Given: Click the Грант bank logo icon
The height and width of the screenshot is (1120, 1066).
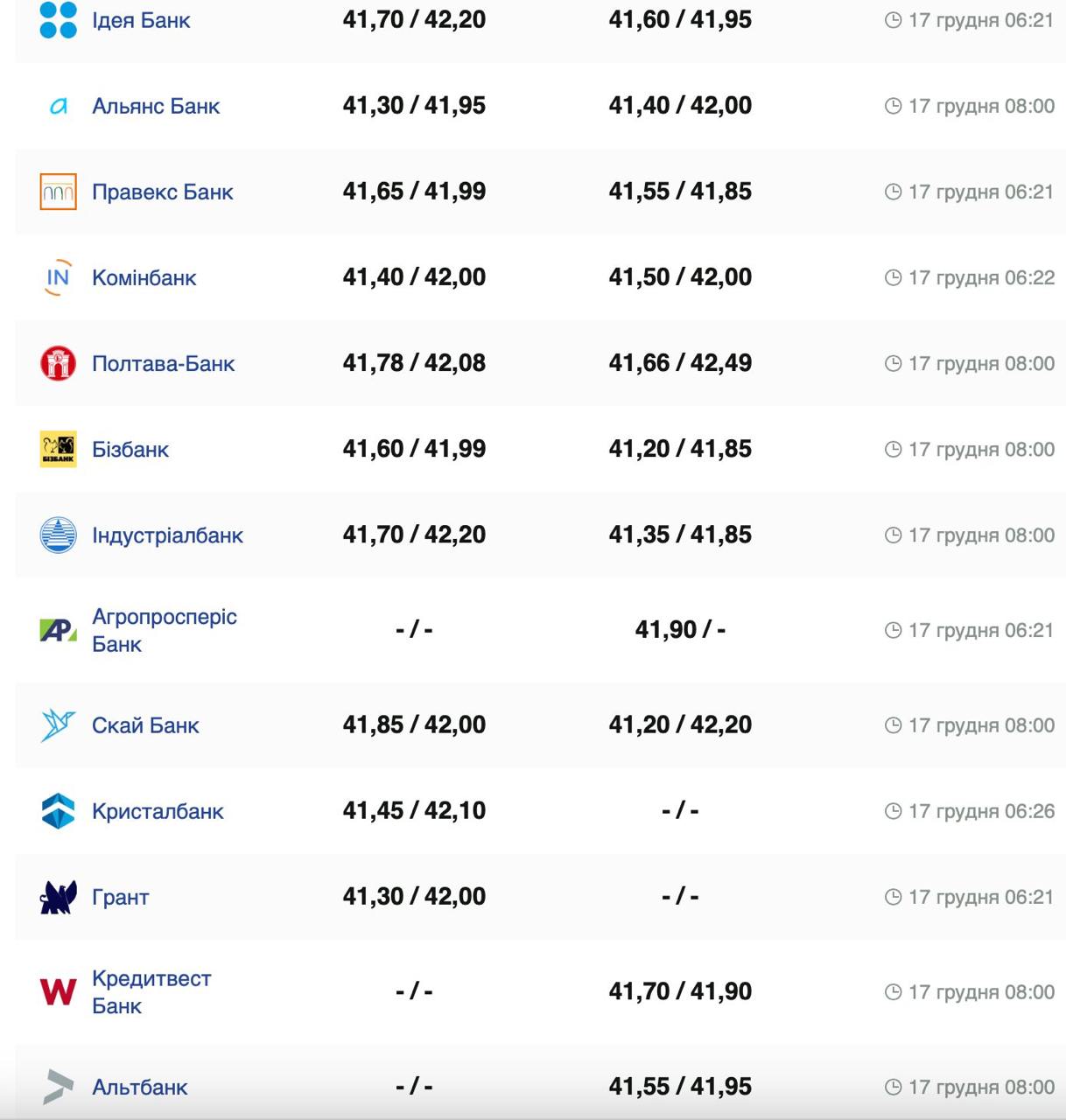Looking at the screenshot, I should coord(59,897).
